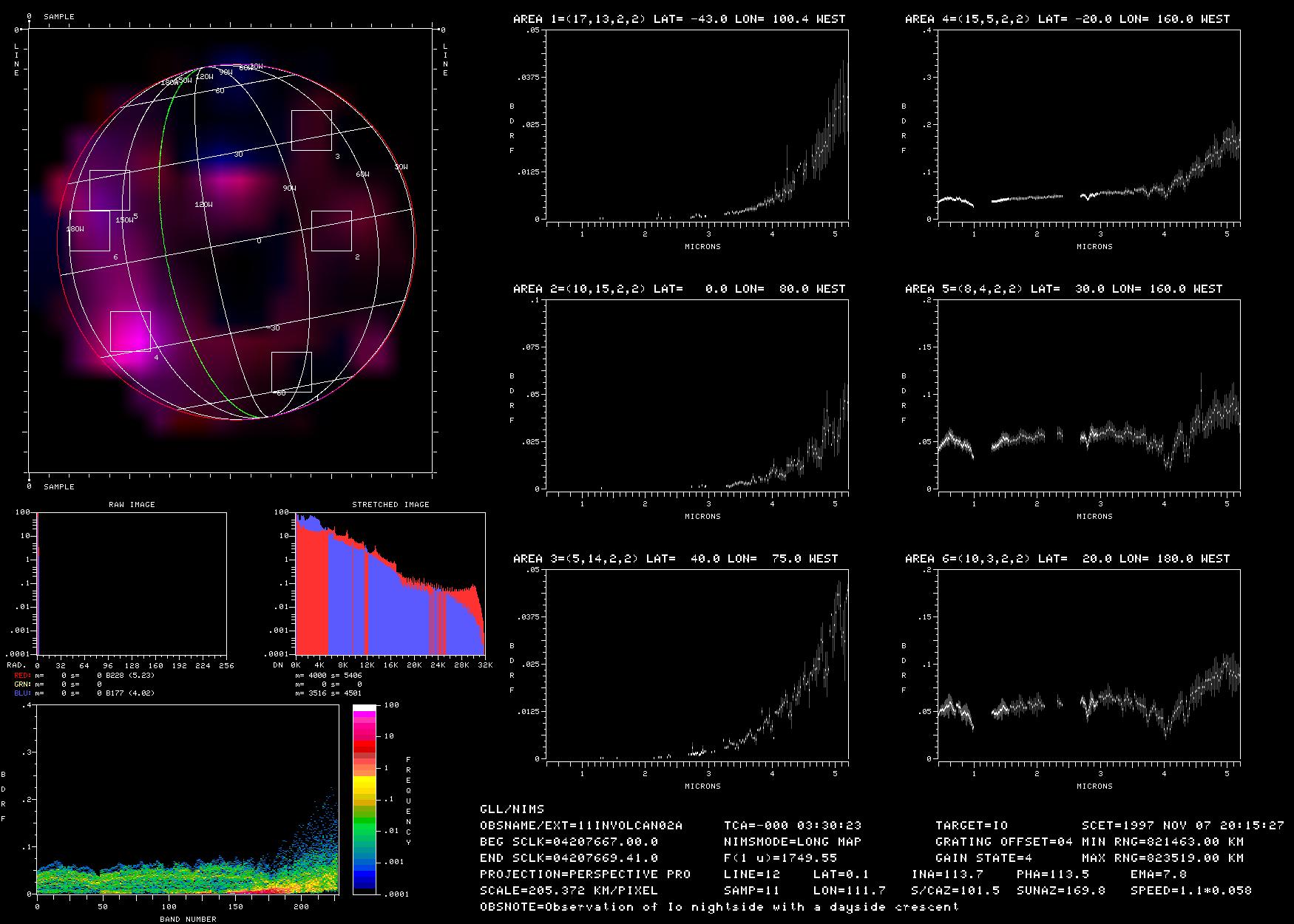The height and width of the screenshot is (924, 1294).
Task: Click the Area 4 box on the globe
Action: click(x=130, y=331)
